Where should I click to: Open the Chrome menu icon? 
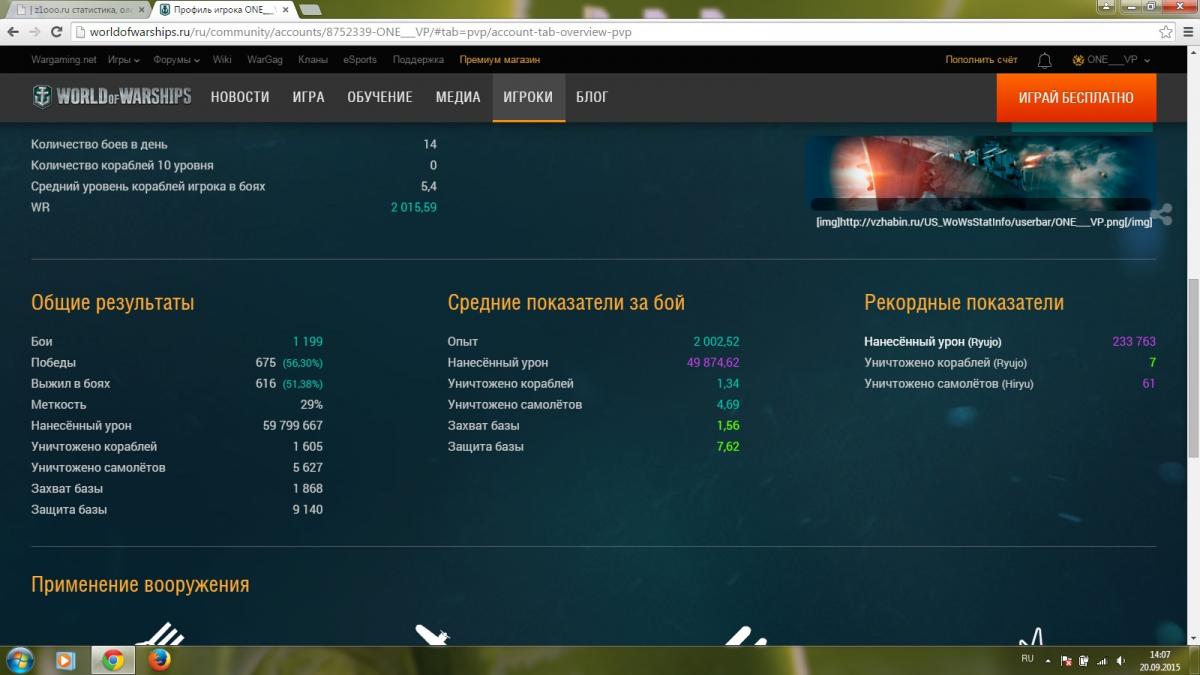click(x=1187, y=32)
